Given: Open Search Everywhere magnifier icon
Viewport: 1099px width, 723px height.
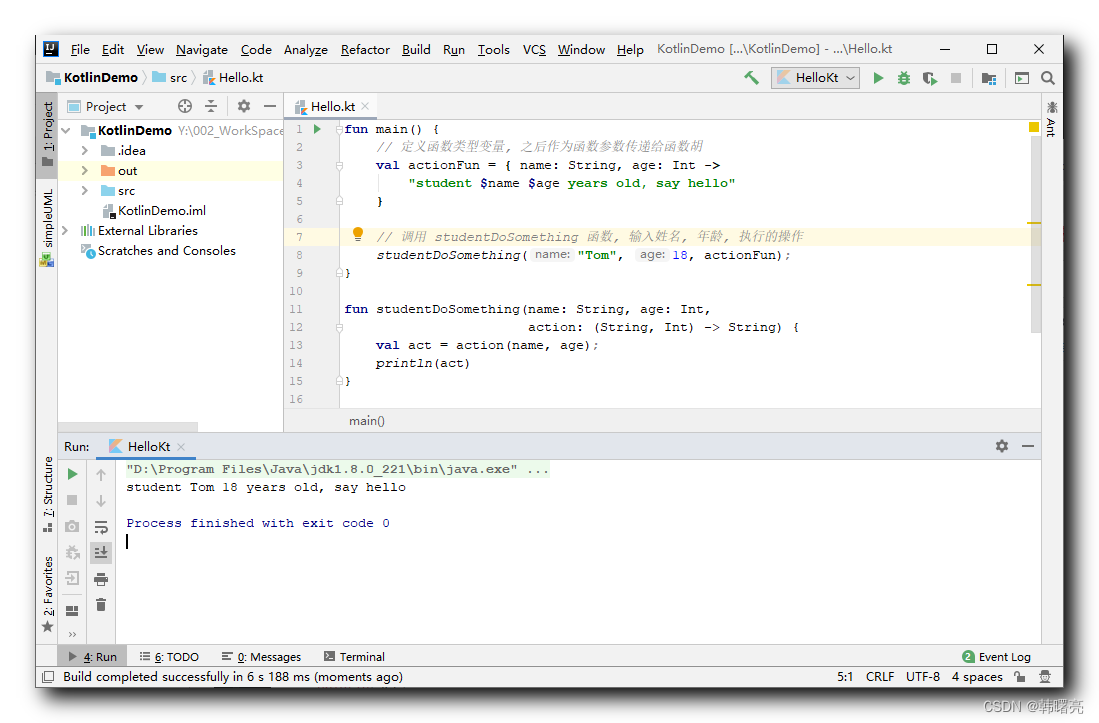Looking at the screenshot, I should click(x=1048, y=78).
